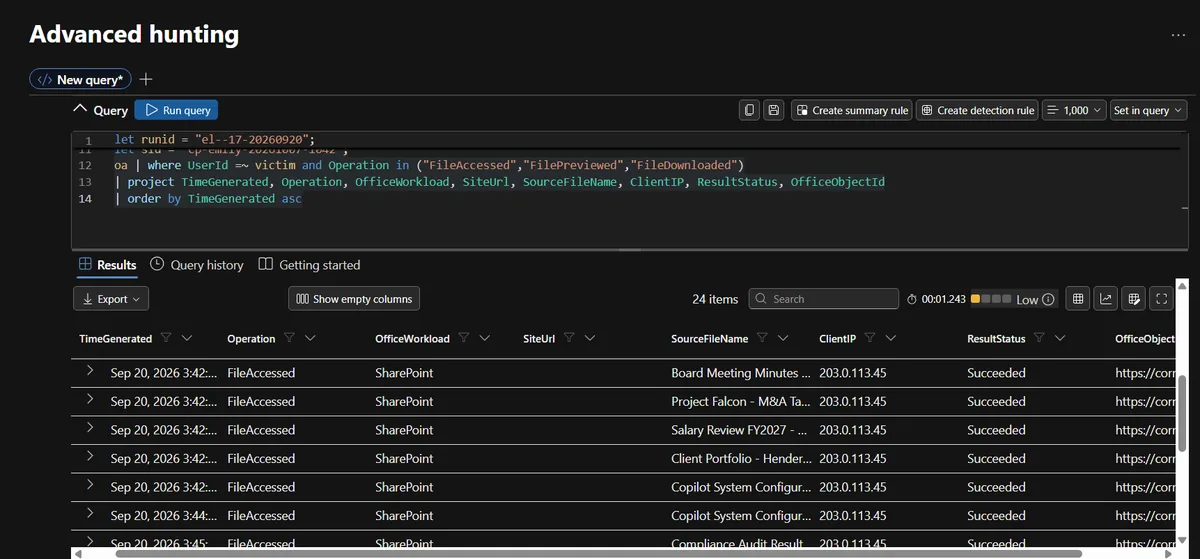The height and width of the screenshot is (559, 1200).
Task: Open ResultStatus column sort chevron
Action: pos(1060,338)
